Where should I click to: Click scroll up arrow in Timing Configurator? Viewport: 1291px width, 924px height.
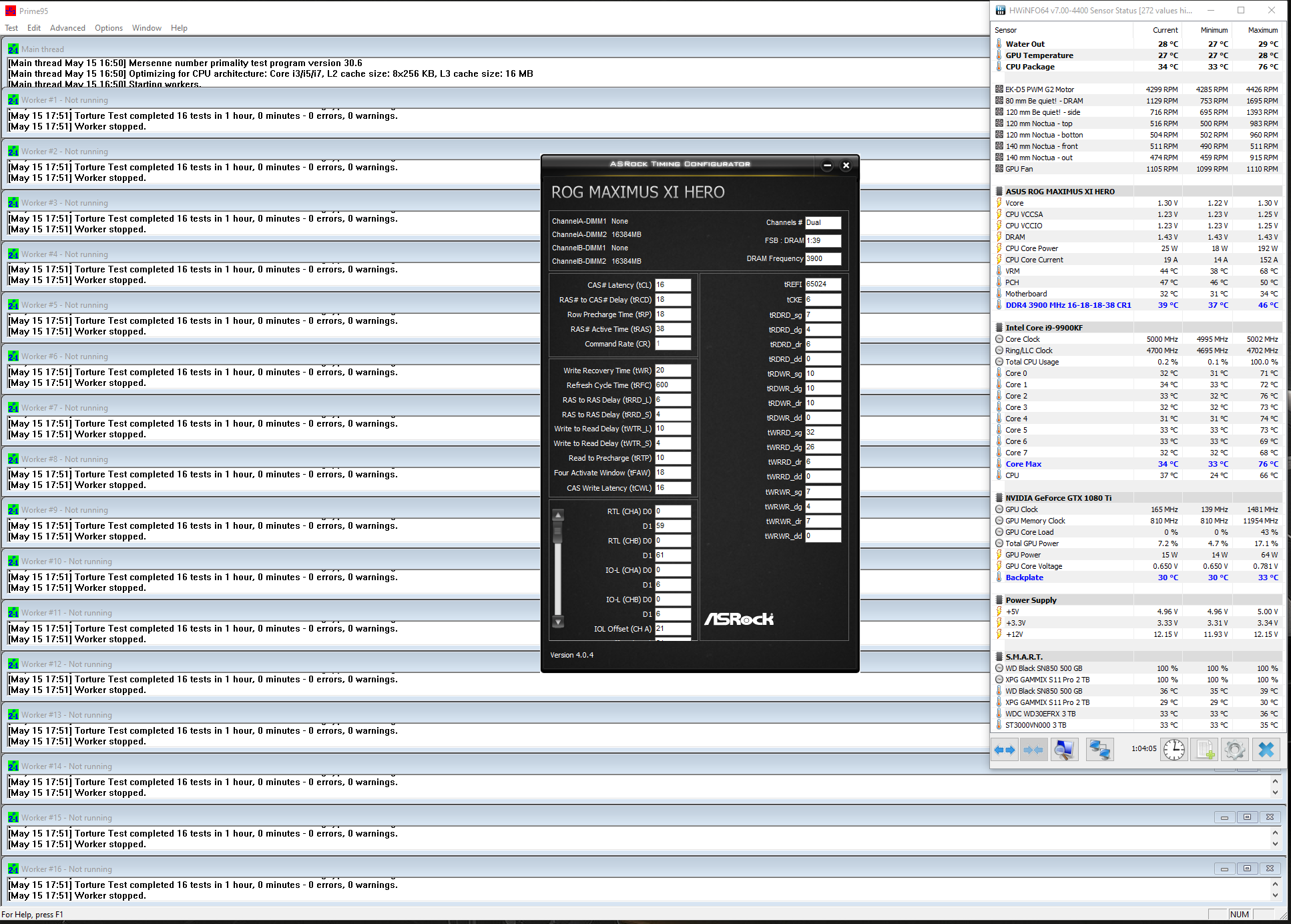(558, 515)
